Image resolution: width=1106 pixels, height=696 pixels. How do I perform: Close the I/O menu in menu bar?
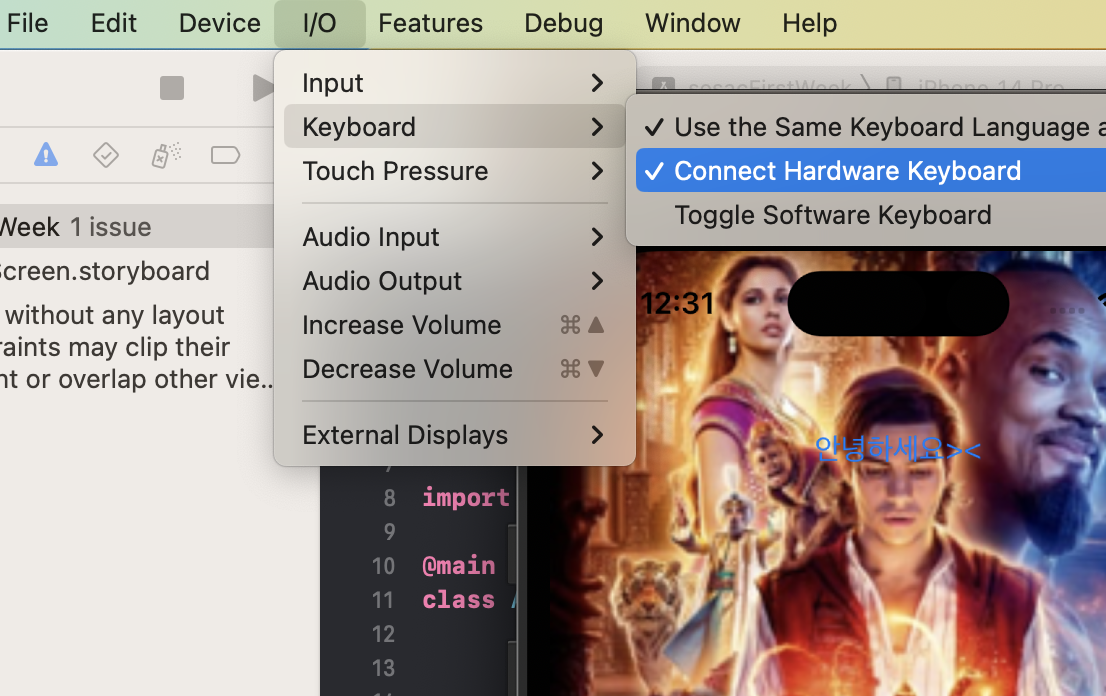[320, 23]
